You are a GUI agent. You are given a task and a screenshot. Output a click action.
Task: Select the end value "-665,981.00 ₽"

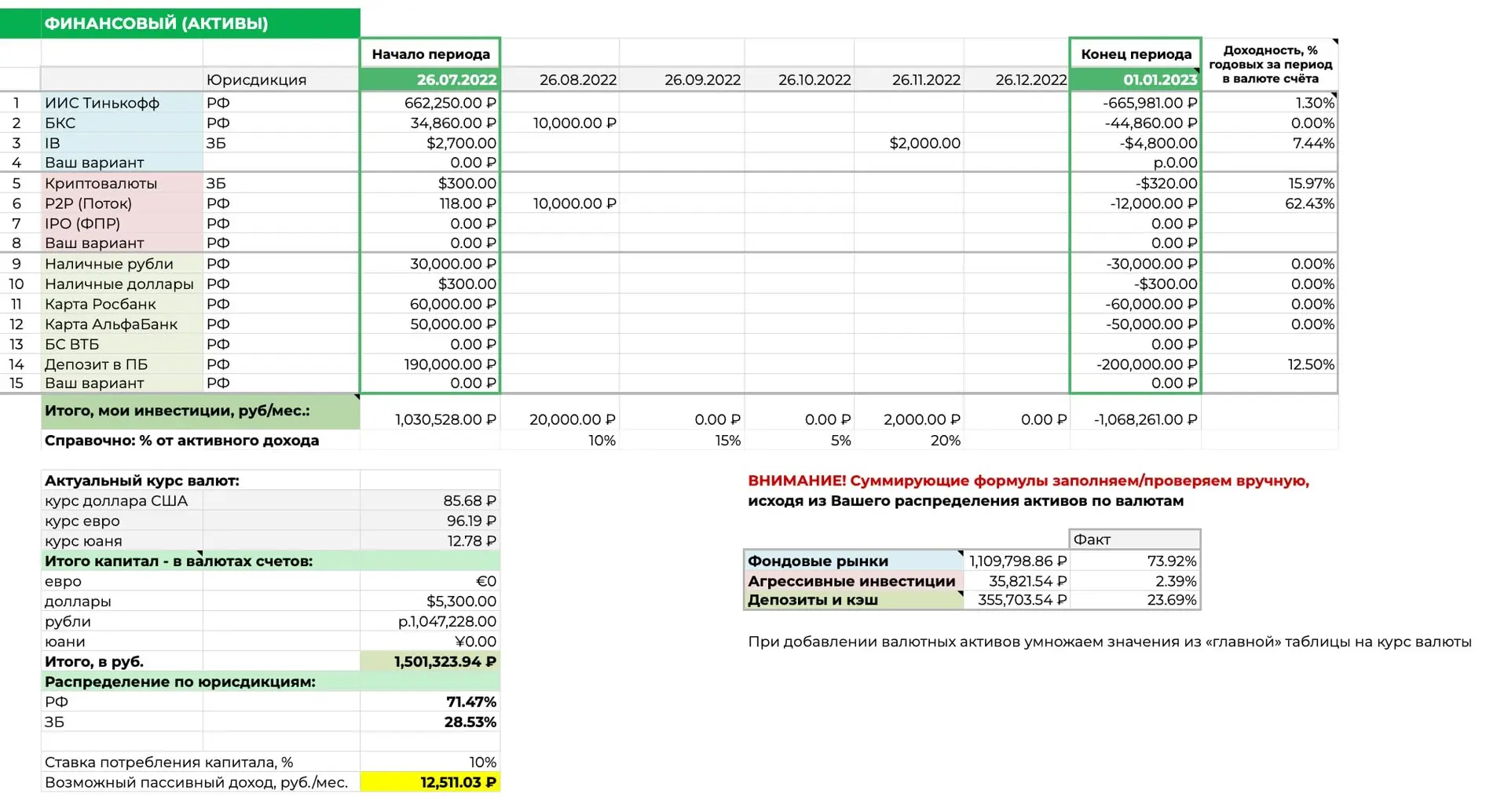click(x=1136, y=103)
